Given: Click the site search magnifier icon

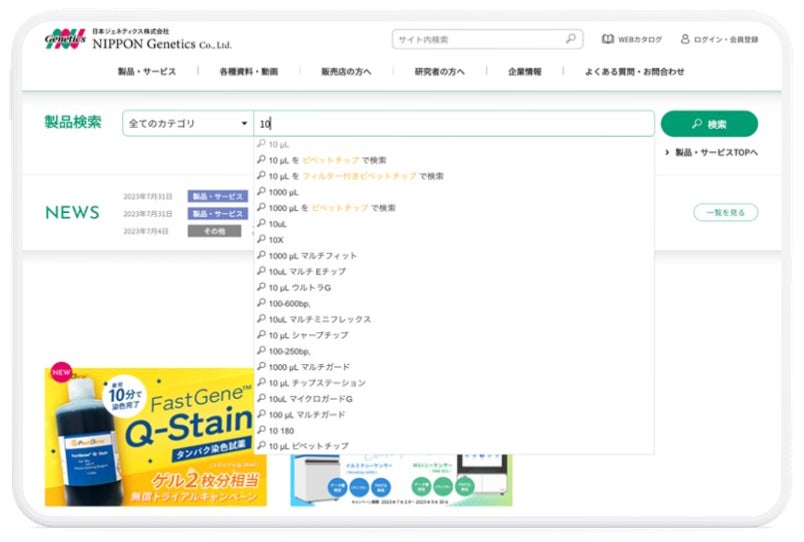Looking at the screenshot, I should [571, 38].
